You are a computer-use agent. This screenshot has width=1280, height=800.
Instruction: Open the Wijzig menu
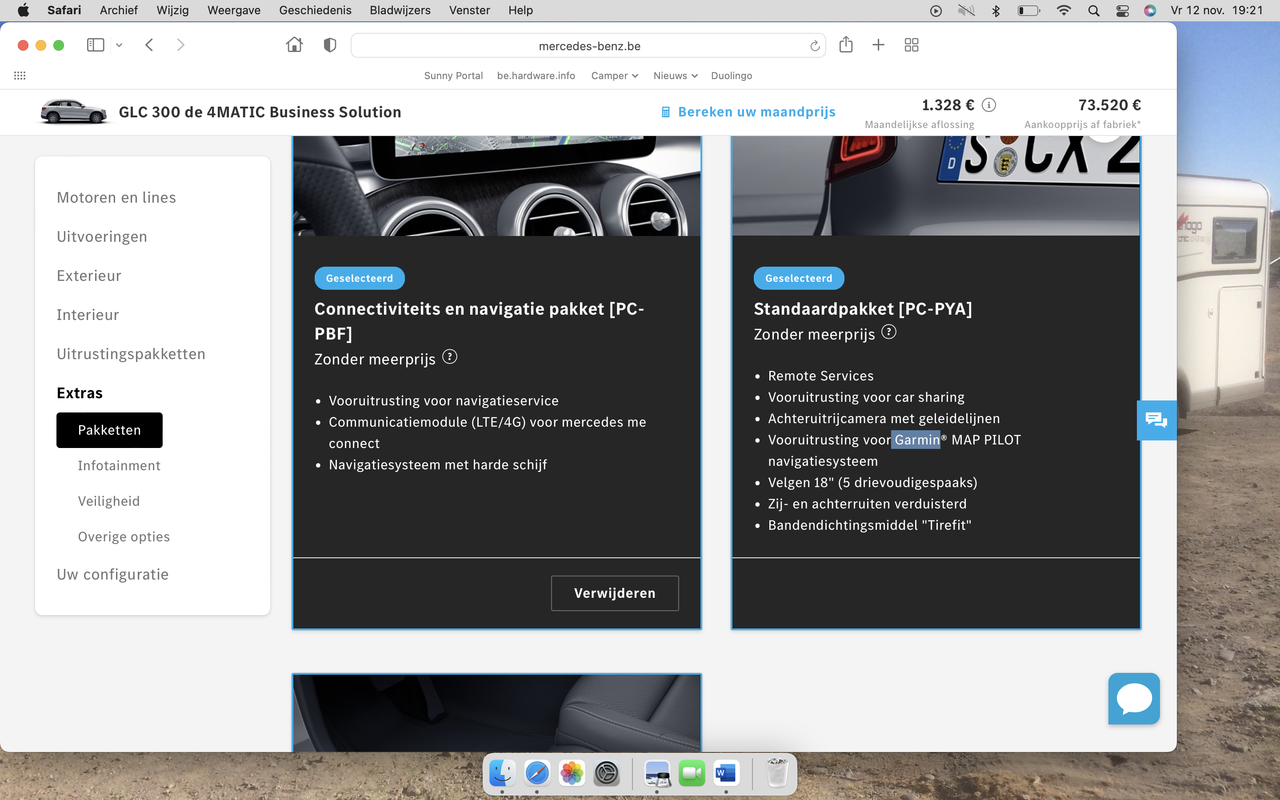173,10
